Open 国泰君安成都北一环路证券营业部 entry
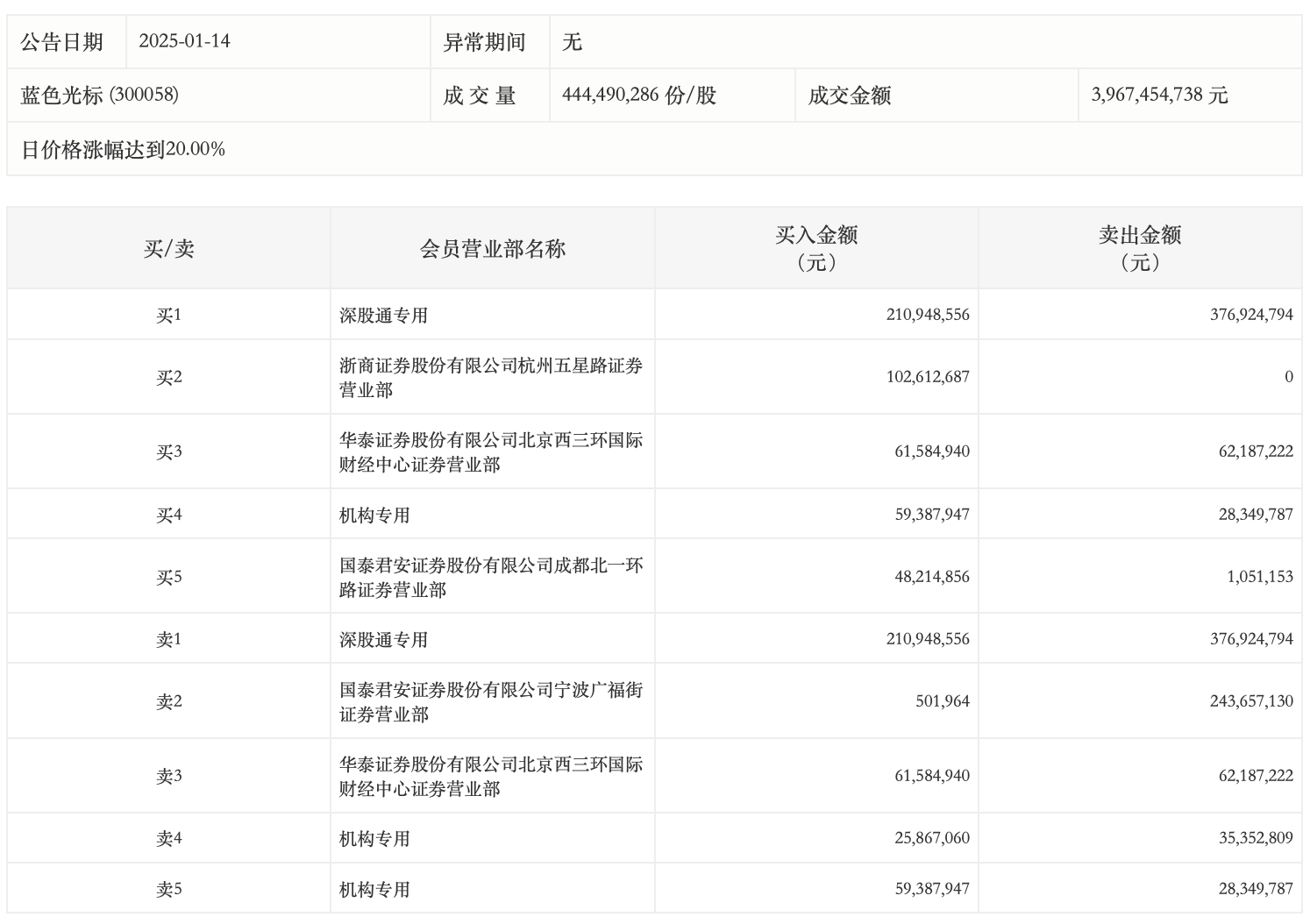1310x924 pixels. pyautogui.click(x=490, y=578)
